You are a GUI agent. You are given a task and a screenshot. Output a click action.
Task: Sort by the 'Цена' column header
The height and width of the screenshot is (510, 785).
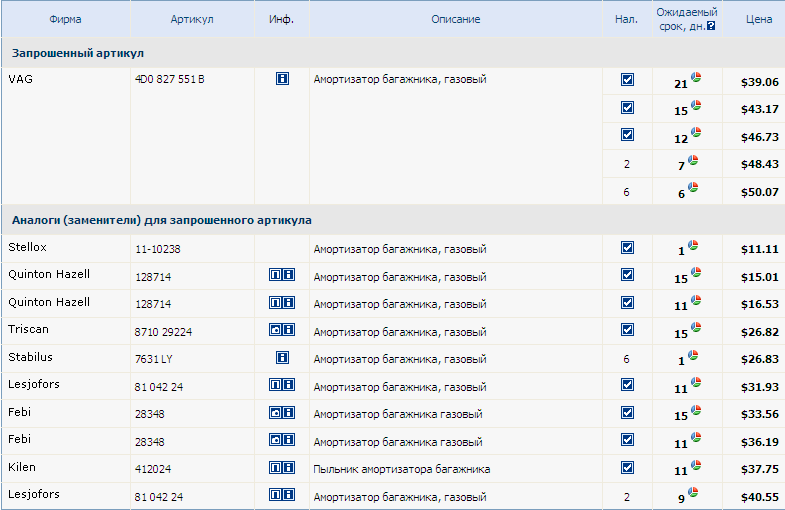pos(759,19)
